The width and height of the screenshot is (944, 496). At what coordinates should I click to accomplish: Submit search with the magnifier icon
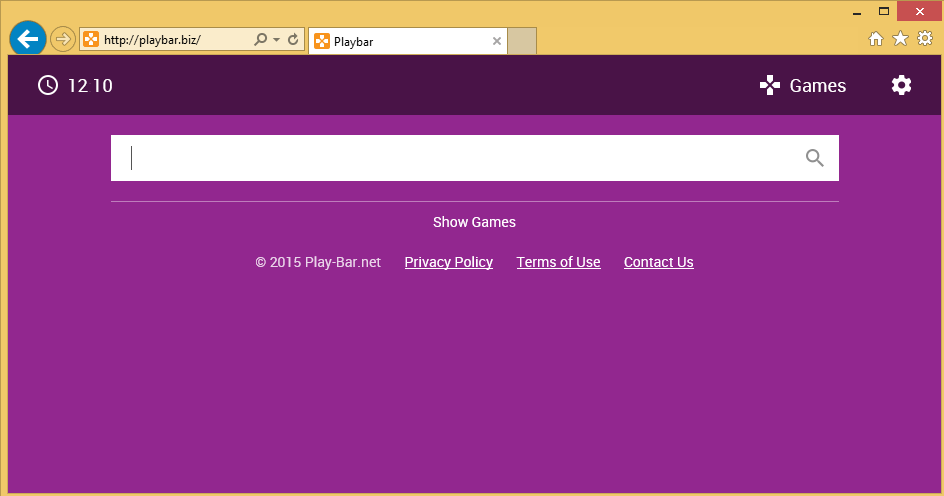click(815, 158)
